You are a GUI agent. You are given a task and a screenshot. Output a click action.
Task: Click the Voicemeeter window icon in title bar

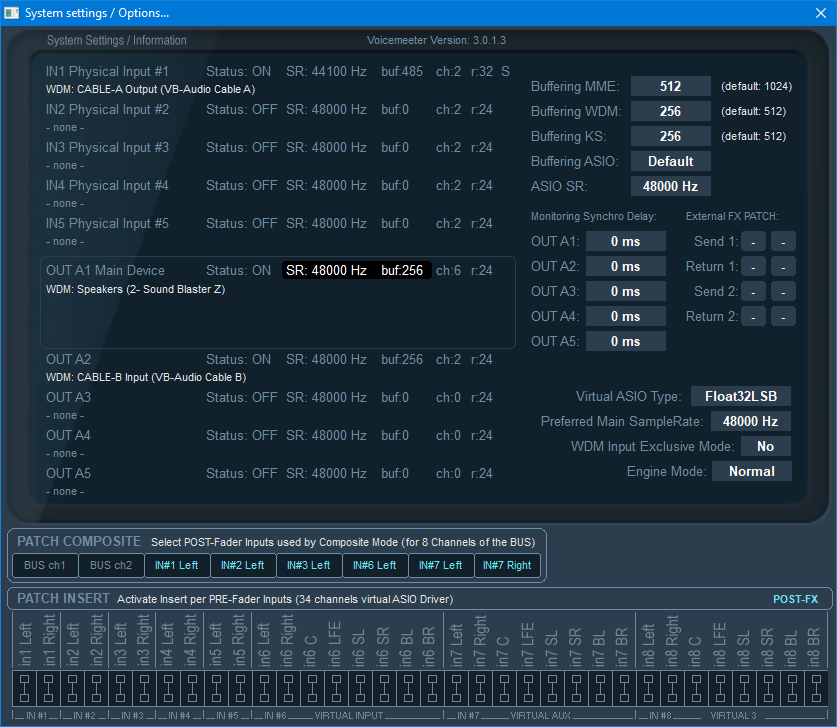[11, 13]
